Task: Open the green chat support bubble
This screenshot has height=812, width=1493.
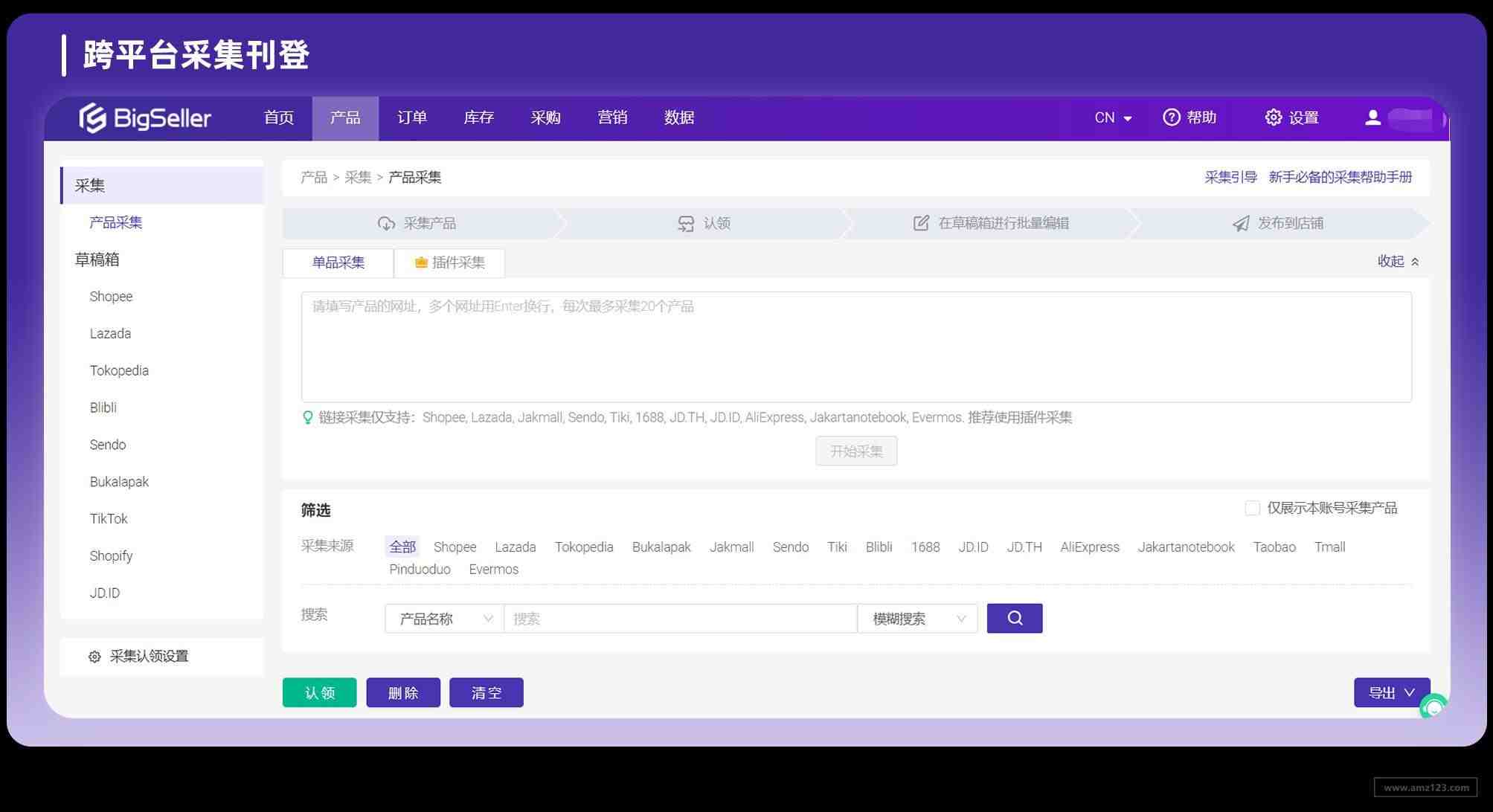Action: 1433,706
